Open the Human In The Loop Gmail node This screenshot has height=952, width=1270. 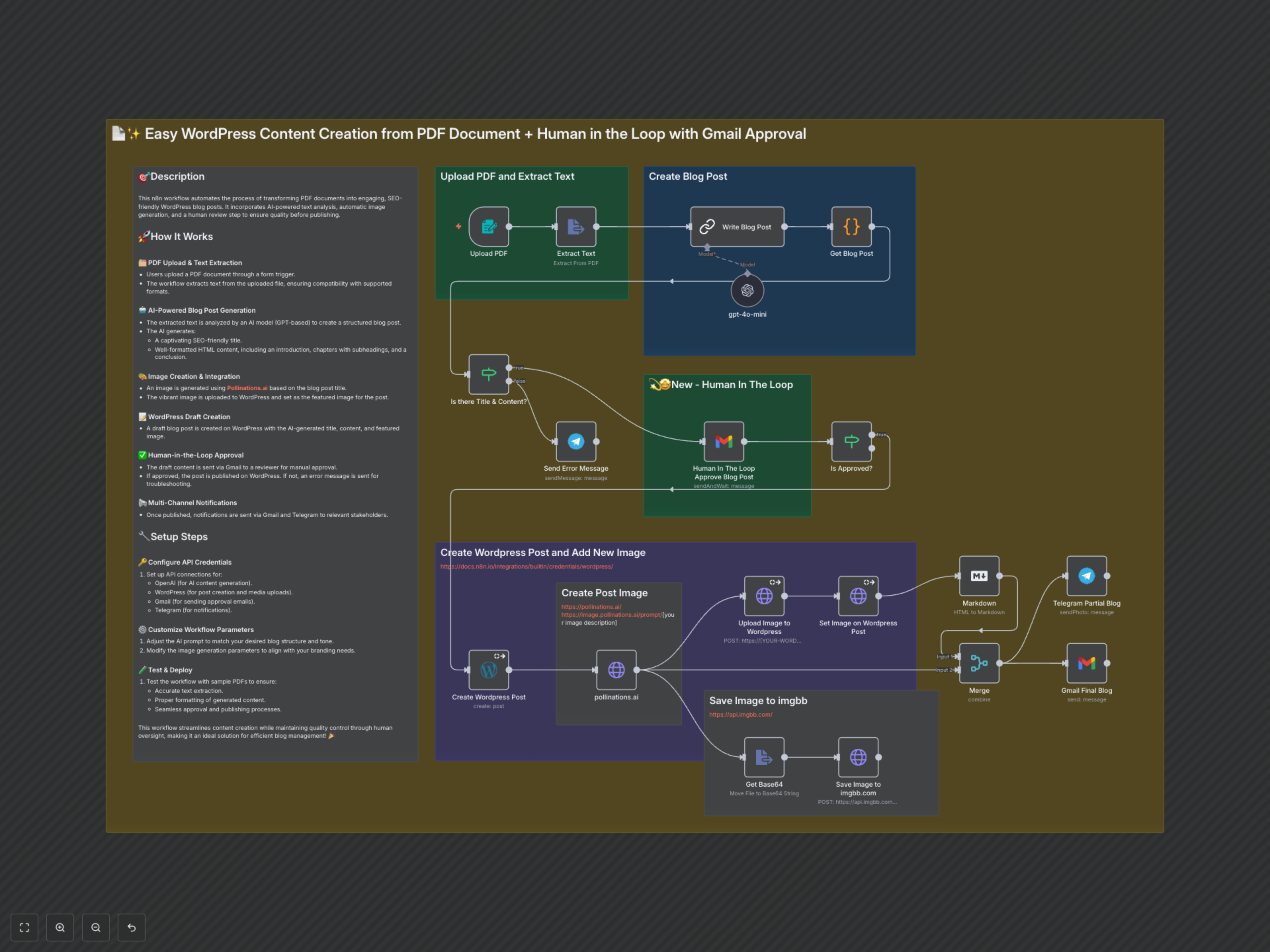(x=723, y=441)
